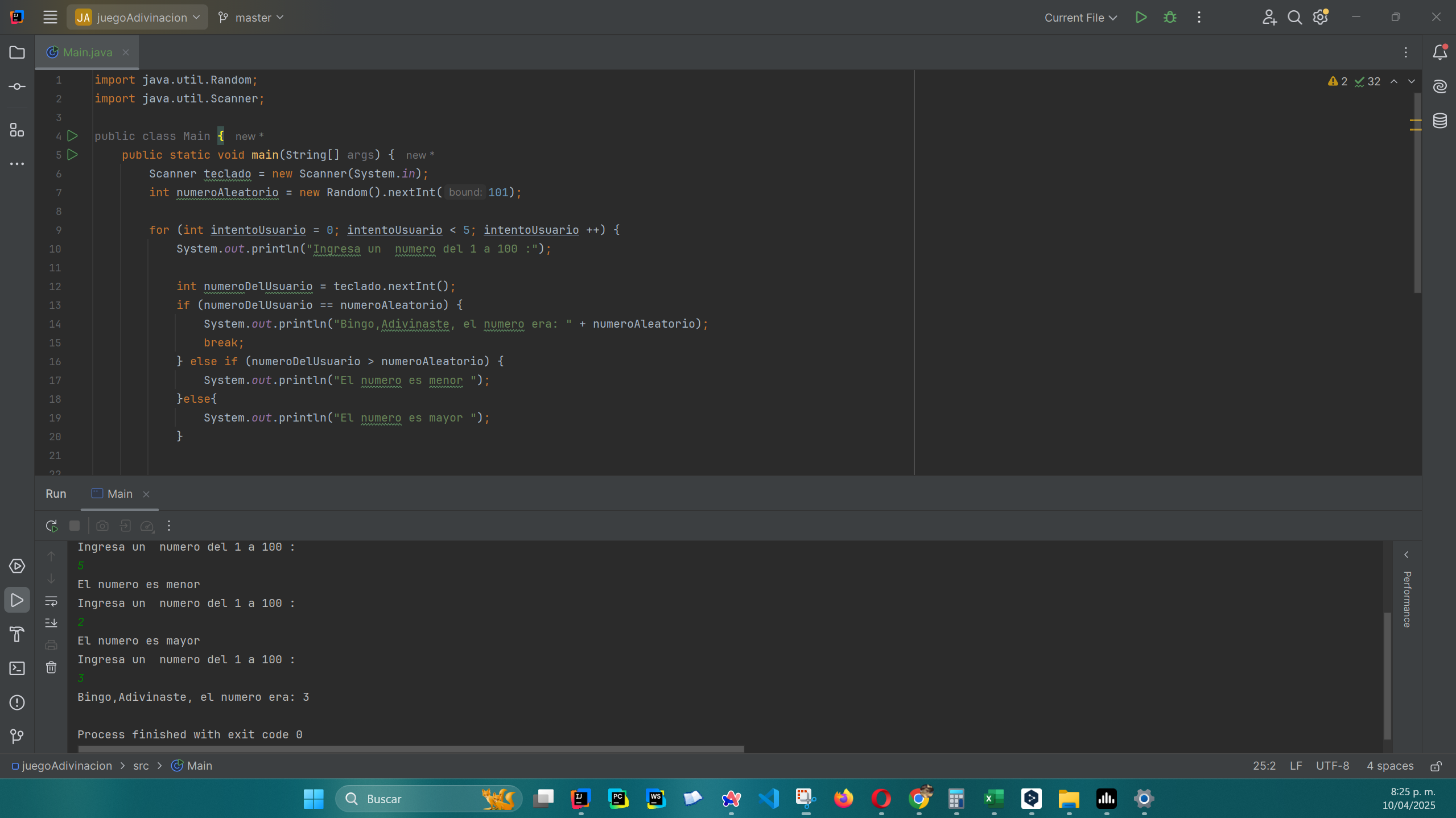Click the Run panel title
The image size is (1456, 818).
(56, 494)
